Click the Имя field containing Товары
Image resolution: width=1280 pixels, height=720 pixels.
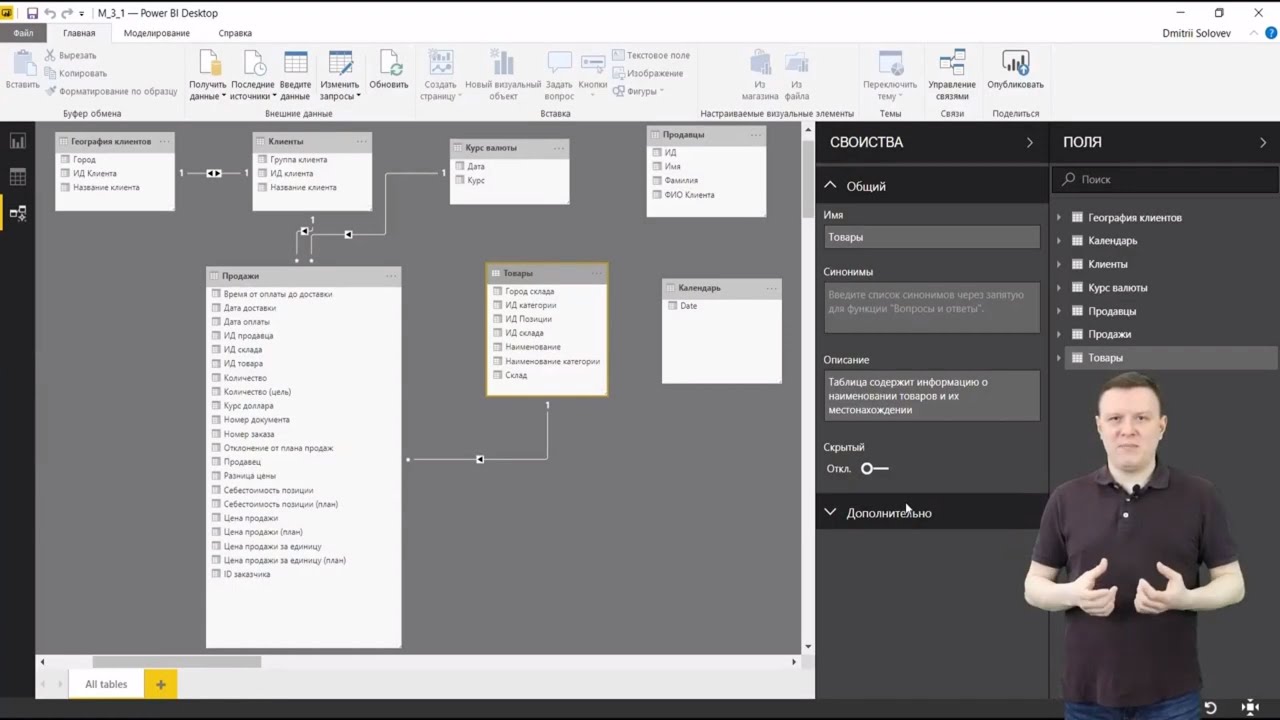[931, 237]
